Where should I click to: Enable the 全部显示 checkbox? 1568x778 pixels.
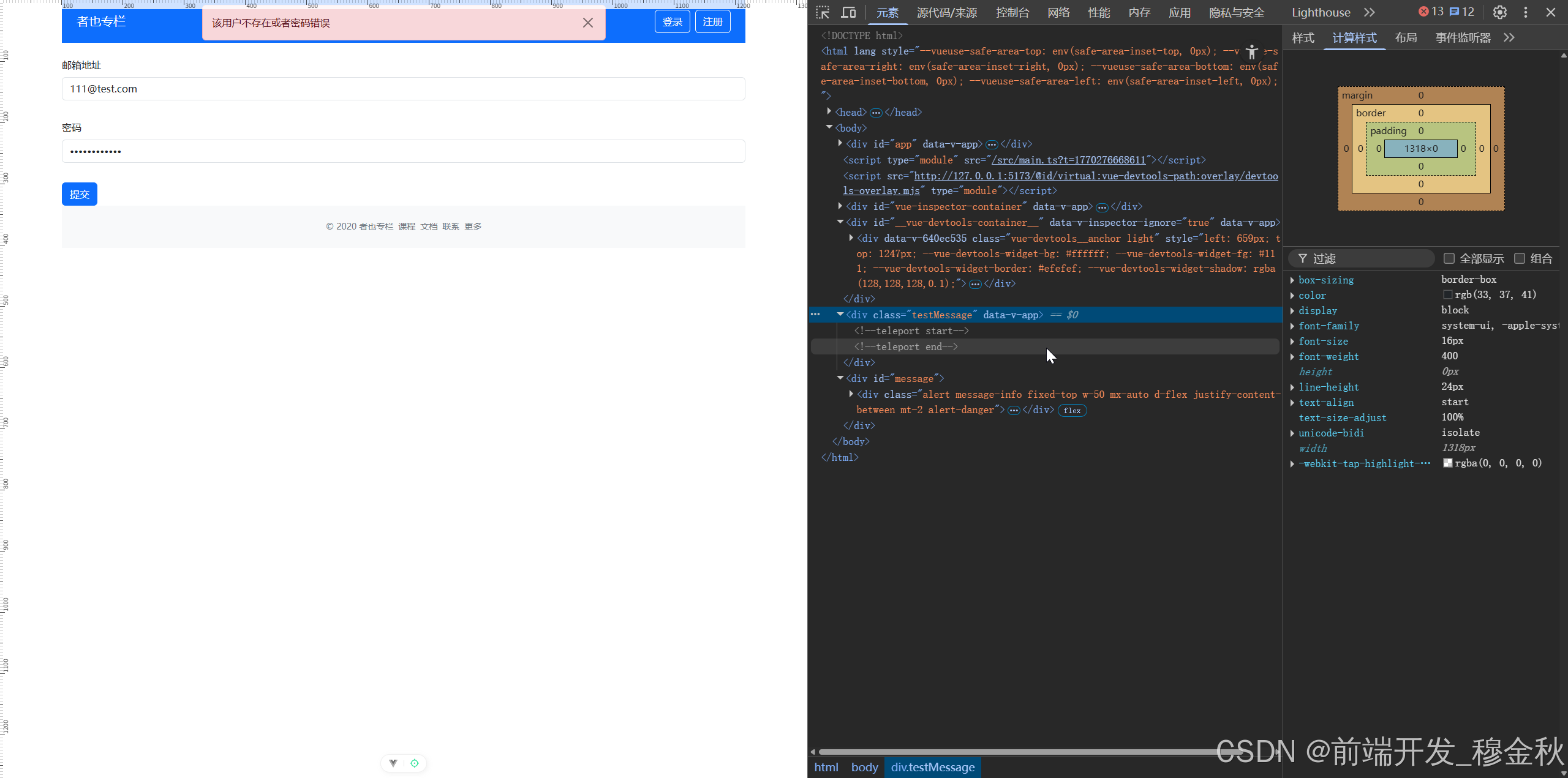point(1449,258)
